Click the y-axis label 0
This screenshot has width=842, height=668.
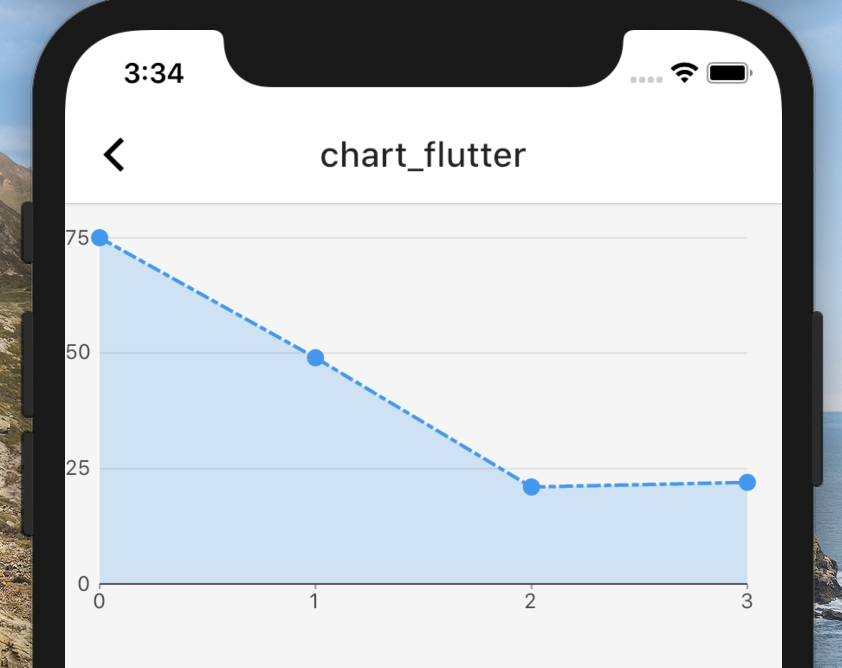click(84, 584)
